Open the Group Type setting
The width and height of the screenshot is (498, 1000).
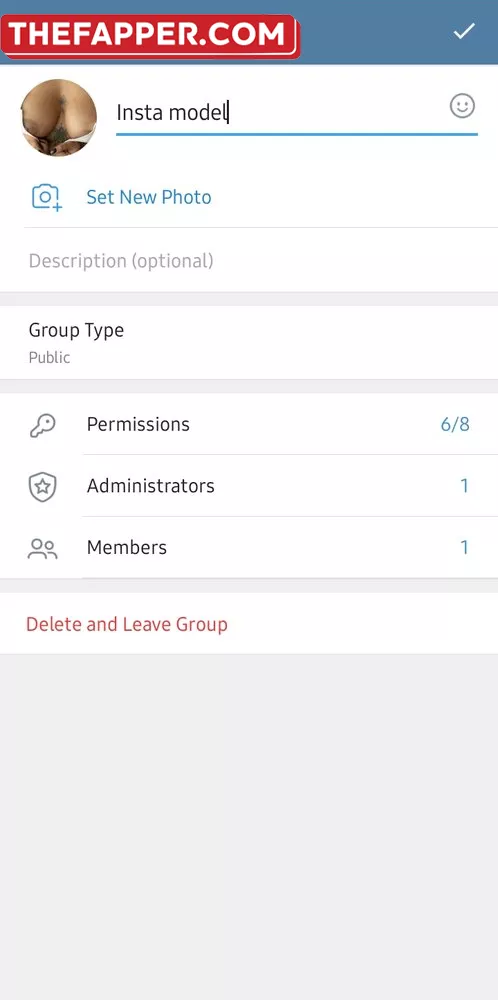pyautogui.click(x=249, y=342)
